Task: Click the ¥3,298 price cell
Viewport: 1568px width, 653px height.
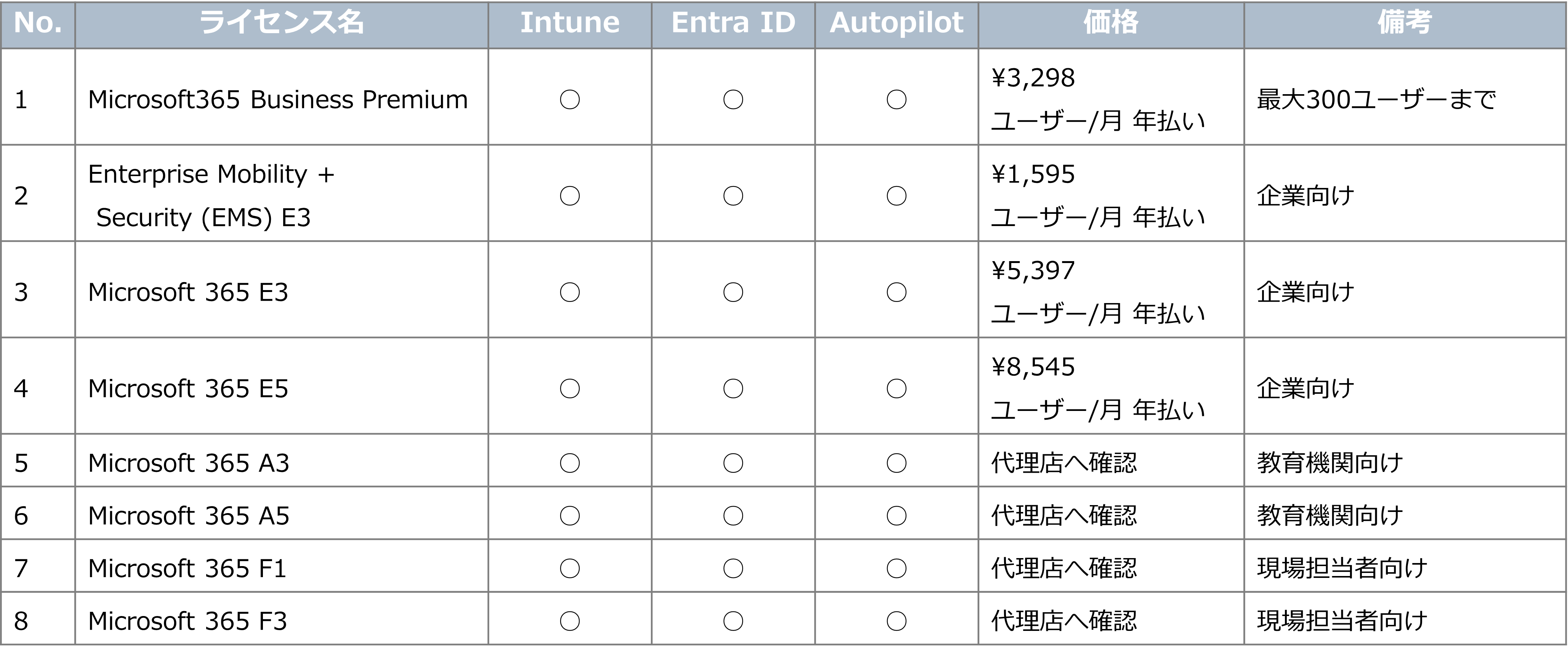Action: 1033,78
